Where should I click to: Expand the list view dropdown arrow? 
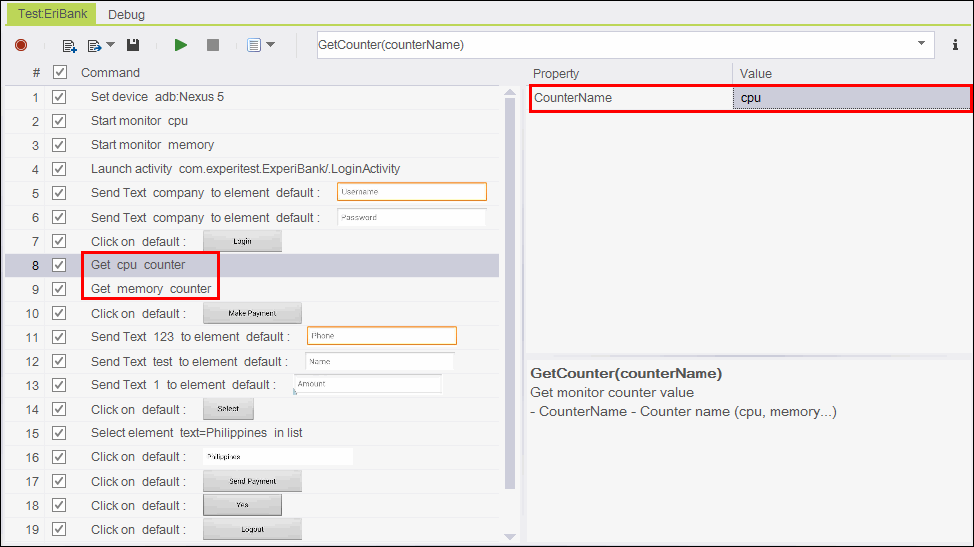270,45
